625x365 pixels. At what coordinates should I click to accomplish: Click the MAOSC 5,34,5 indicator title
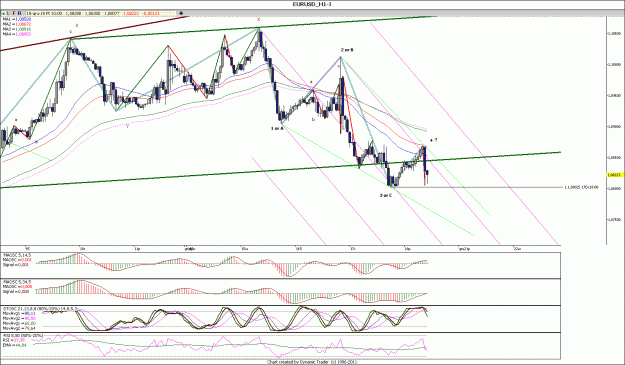pos(17,282)
